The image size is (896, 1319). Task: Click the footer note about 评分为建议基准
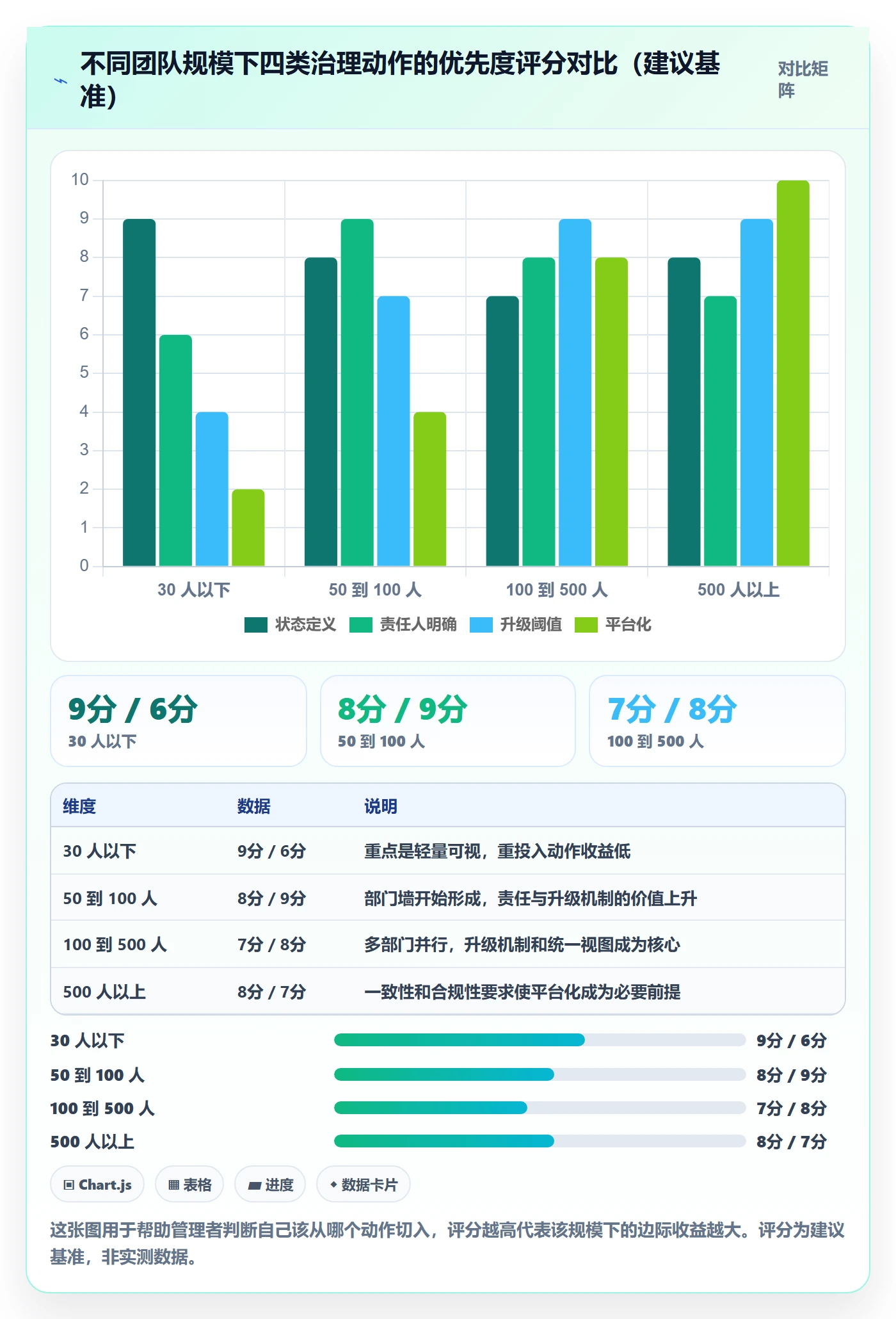447,1243
